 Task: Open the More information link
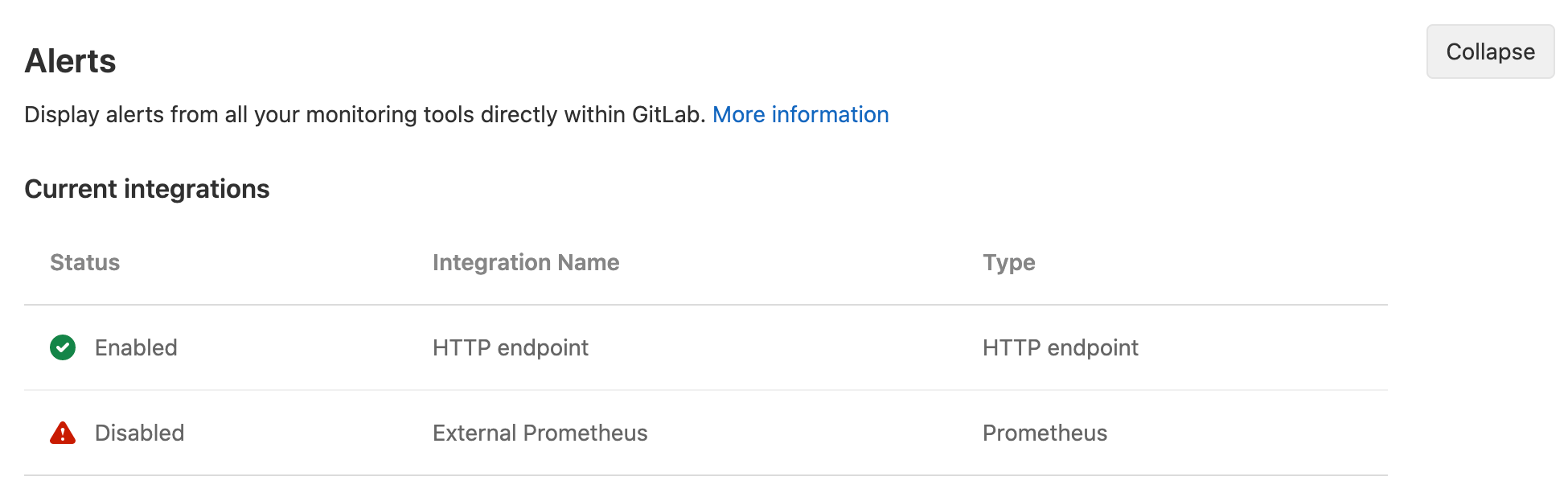pyautogui.click(x=800, y=115)
